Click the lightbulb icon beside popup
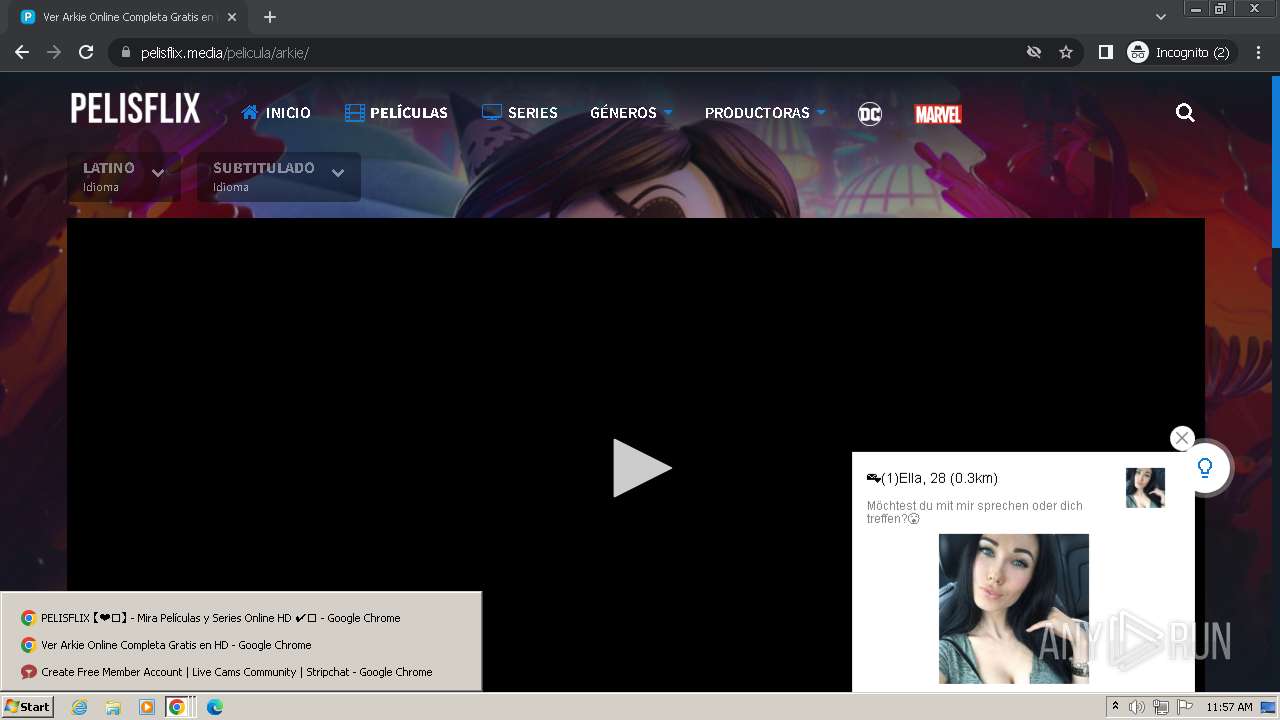Screen dimensions: 1280x720 click(1205, 468)
